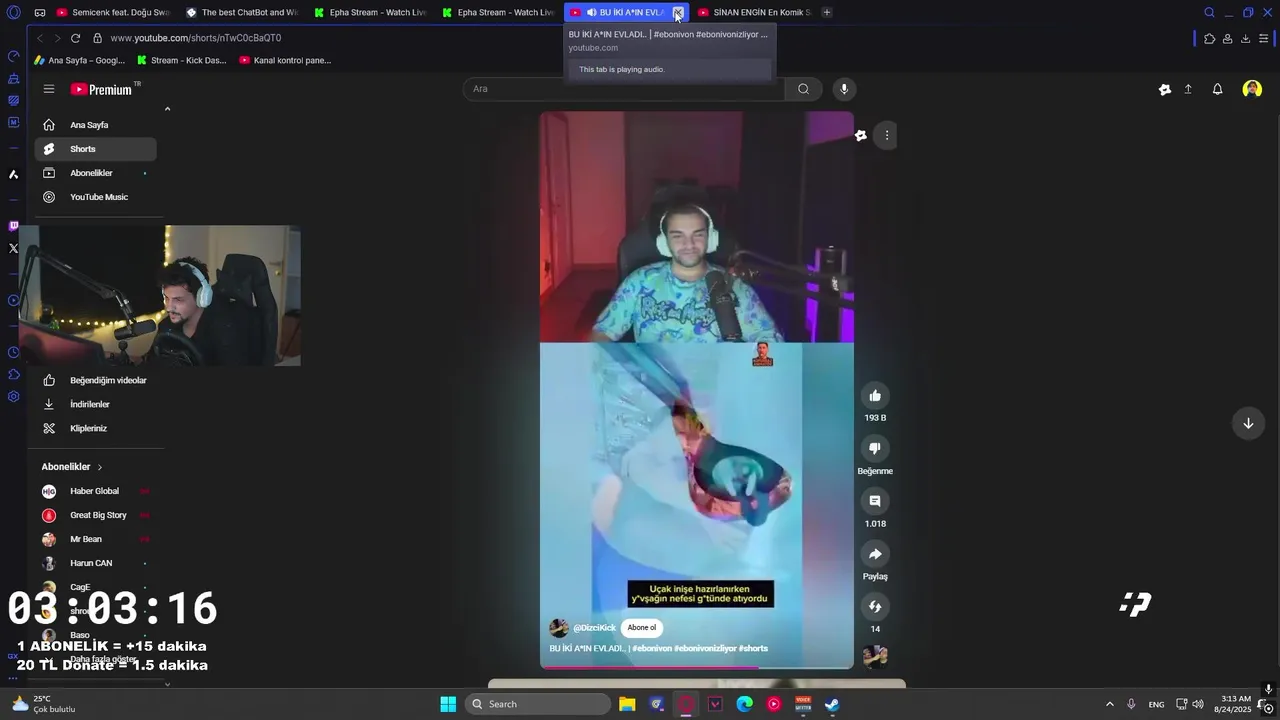Share the Short via Paylaş
1280x720 pixels.
(875, 554)
